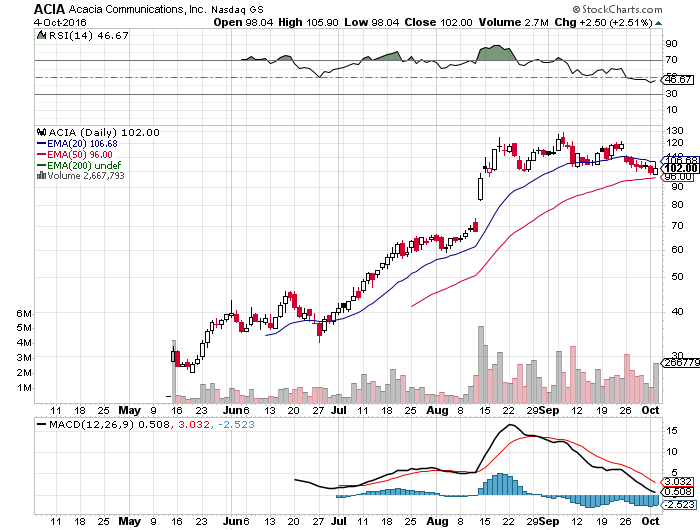
Task: Select the green EMA(200) line swatch in legend
Action: [x=41, y=165]
